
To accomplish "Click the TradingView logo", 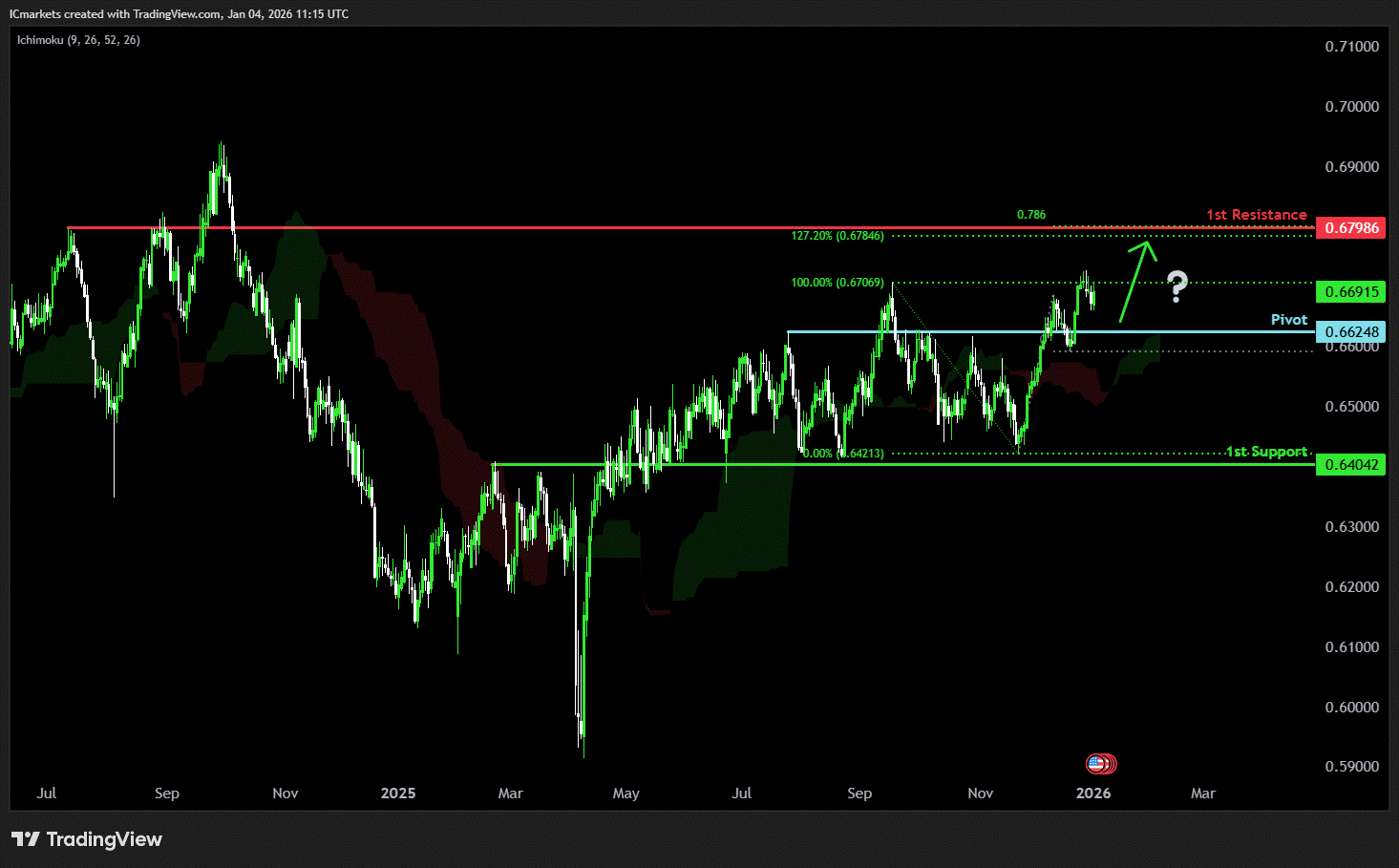I will pos(87,839).
